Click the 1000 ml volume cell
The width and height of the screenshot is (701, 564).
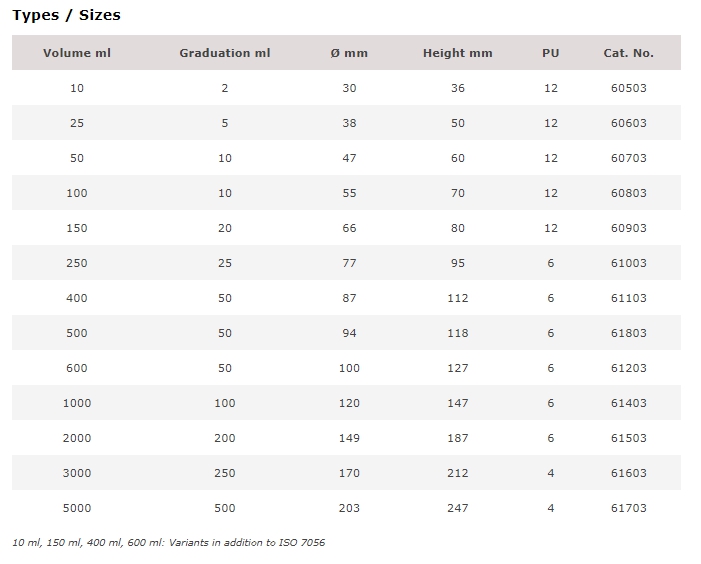[x=77, y=403]
